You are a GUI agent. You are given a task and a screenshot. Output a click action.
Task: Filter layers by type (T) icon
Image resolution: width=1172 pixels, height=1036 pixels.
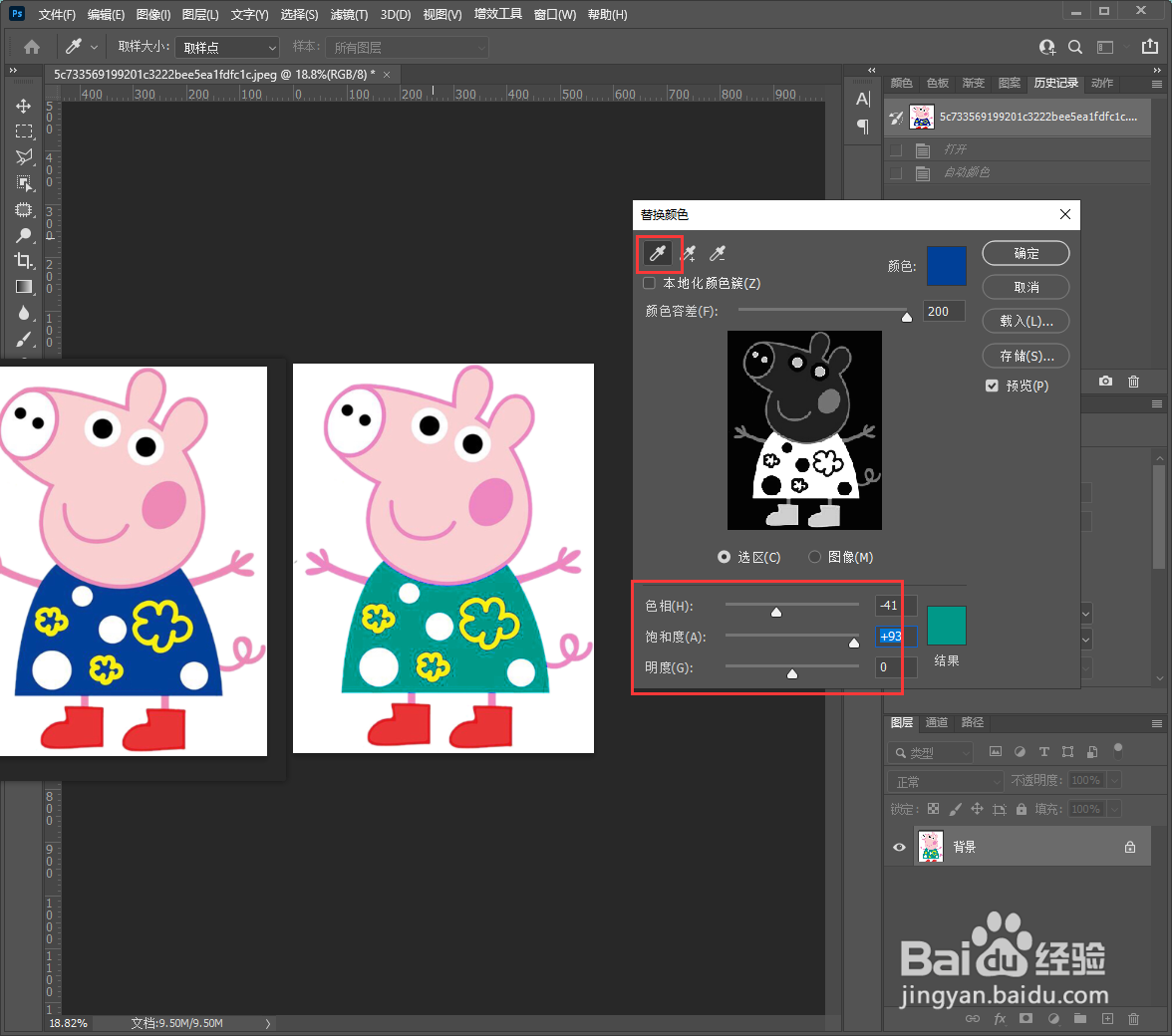(1044, 751)
